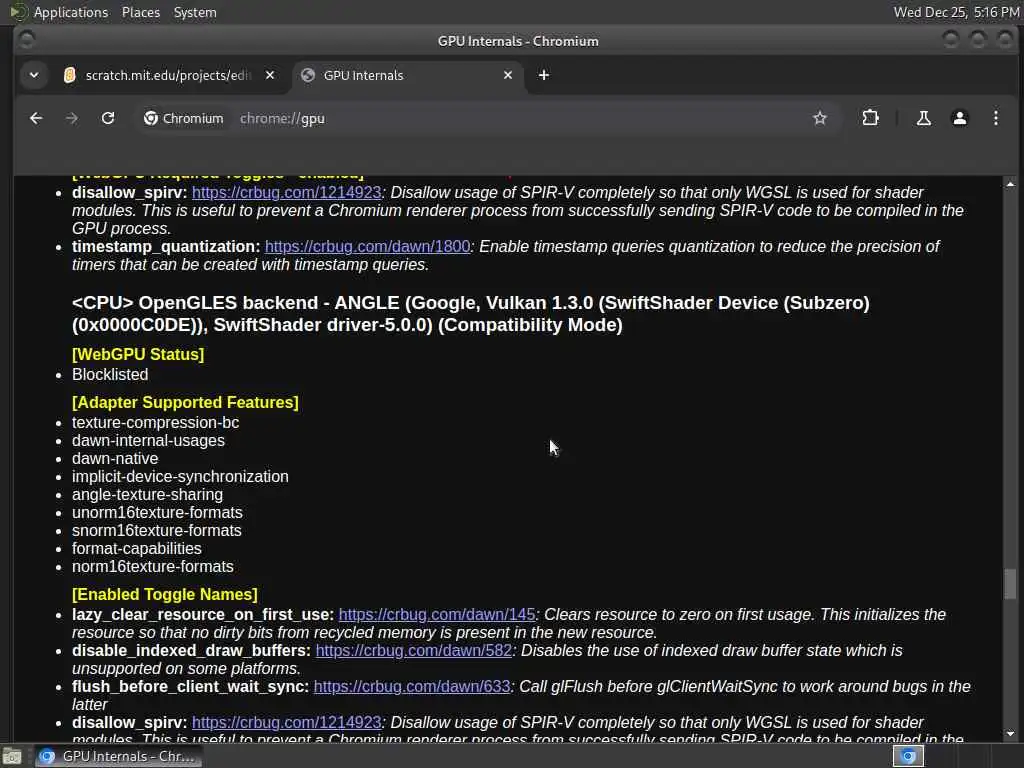Click the scrollbar down arrow
The width and height of the screenshot is (1024, 768).
pyautogui.click(x=1010, y=734)
